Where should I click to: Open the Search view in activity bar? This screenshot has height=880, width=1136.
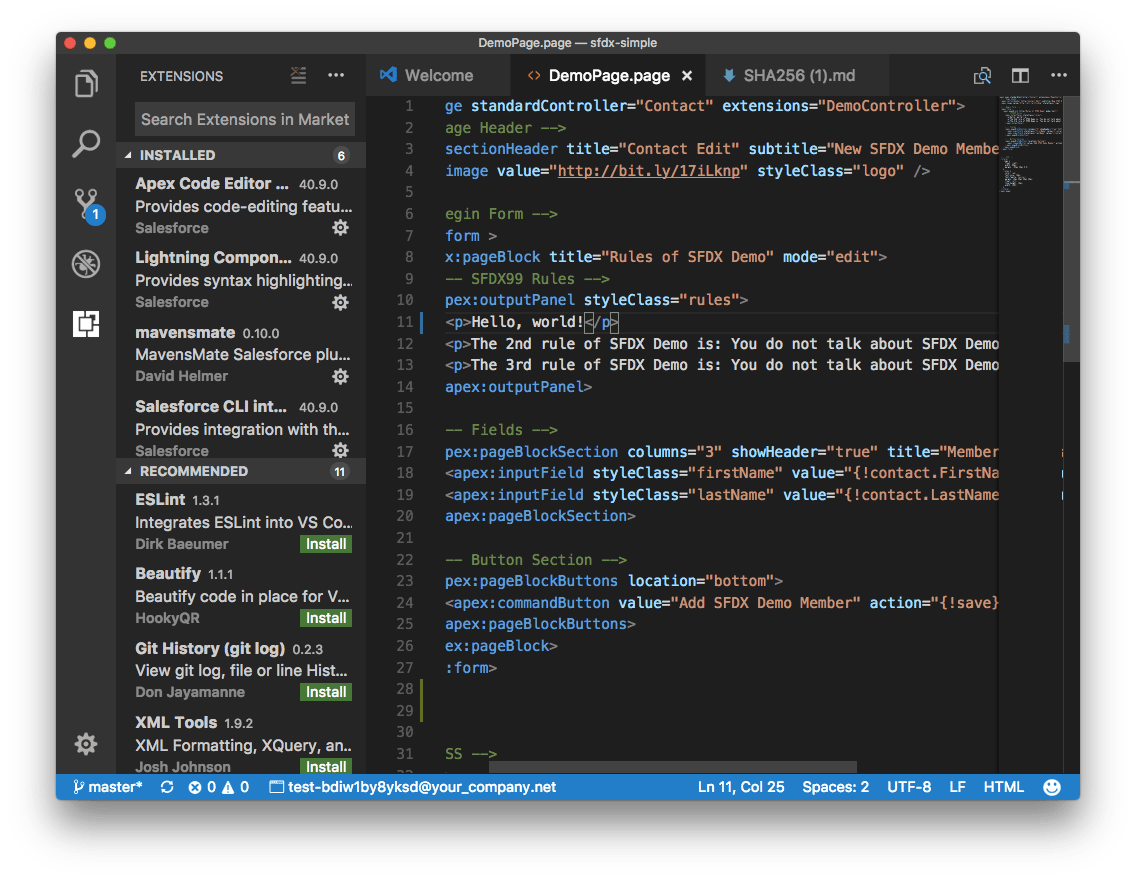[86, 143]
